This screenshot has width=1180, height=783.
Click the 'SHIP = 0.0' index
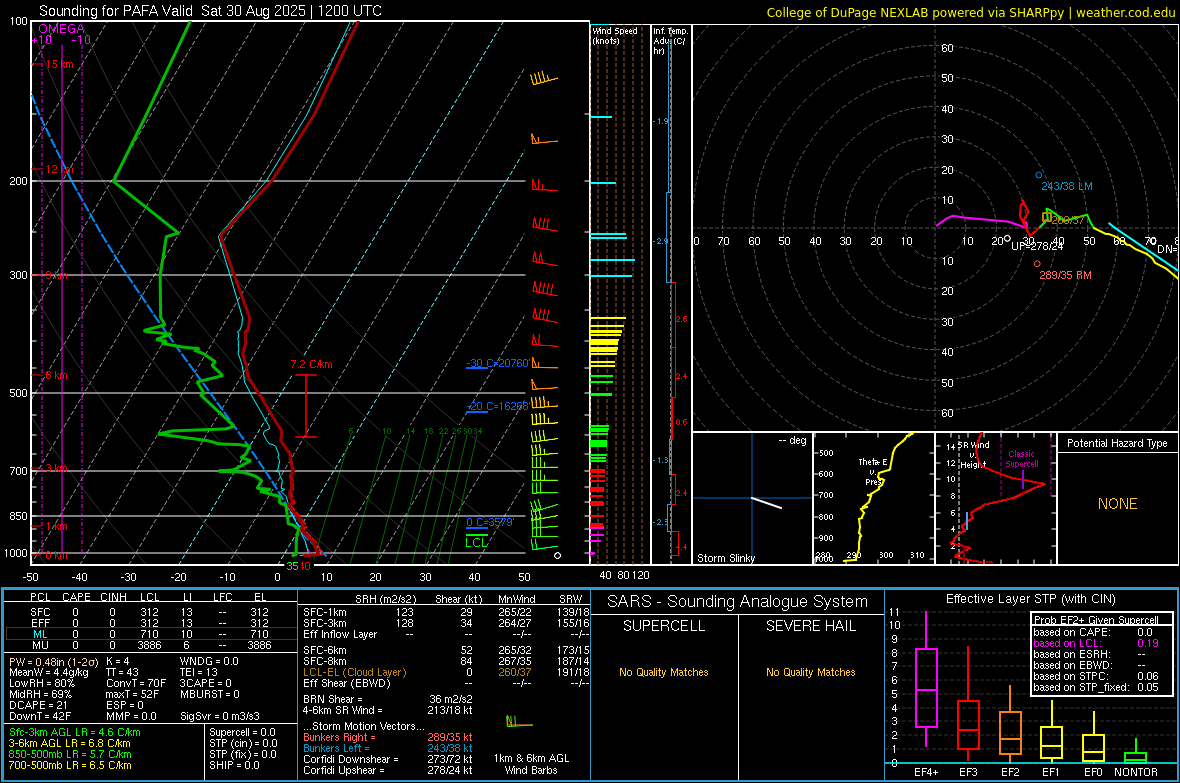tap(234, 765)
